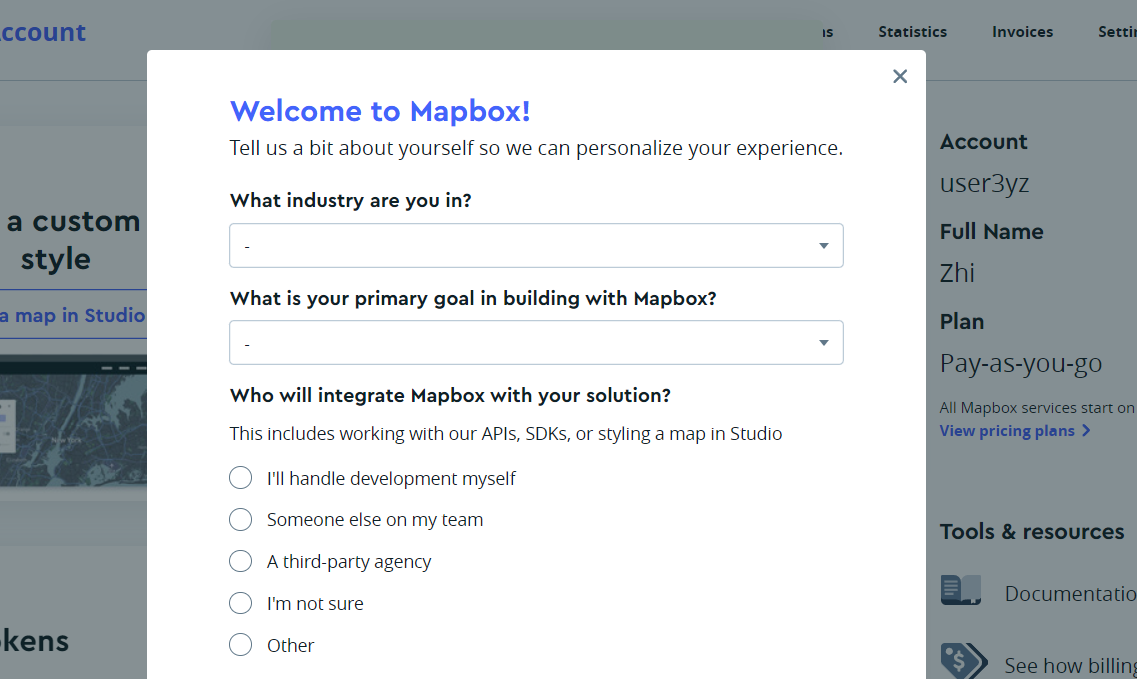Open the Documentation link

(1070, 593)
